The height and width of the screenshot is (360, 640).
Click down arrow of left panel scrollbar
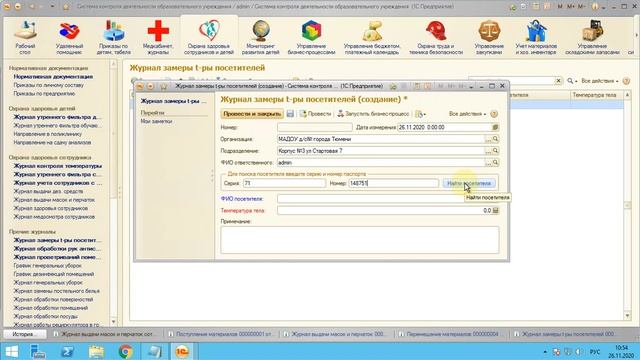[x=113, y=322]
